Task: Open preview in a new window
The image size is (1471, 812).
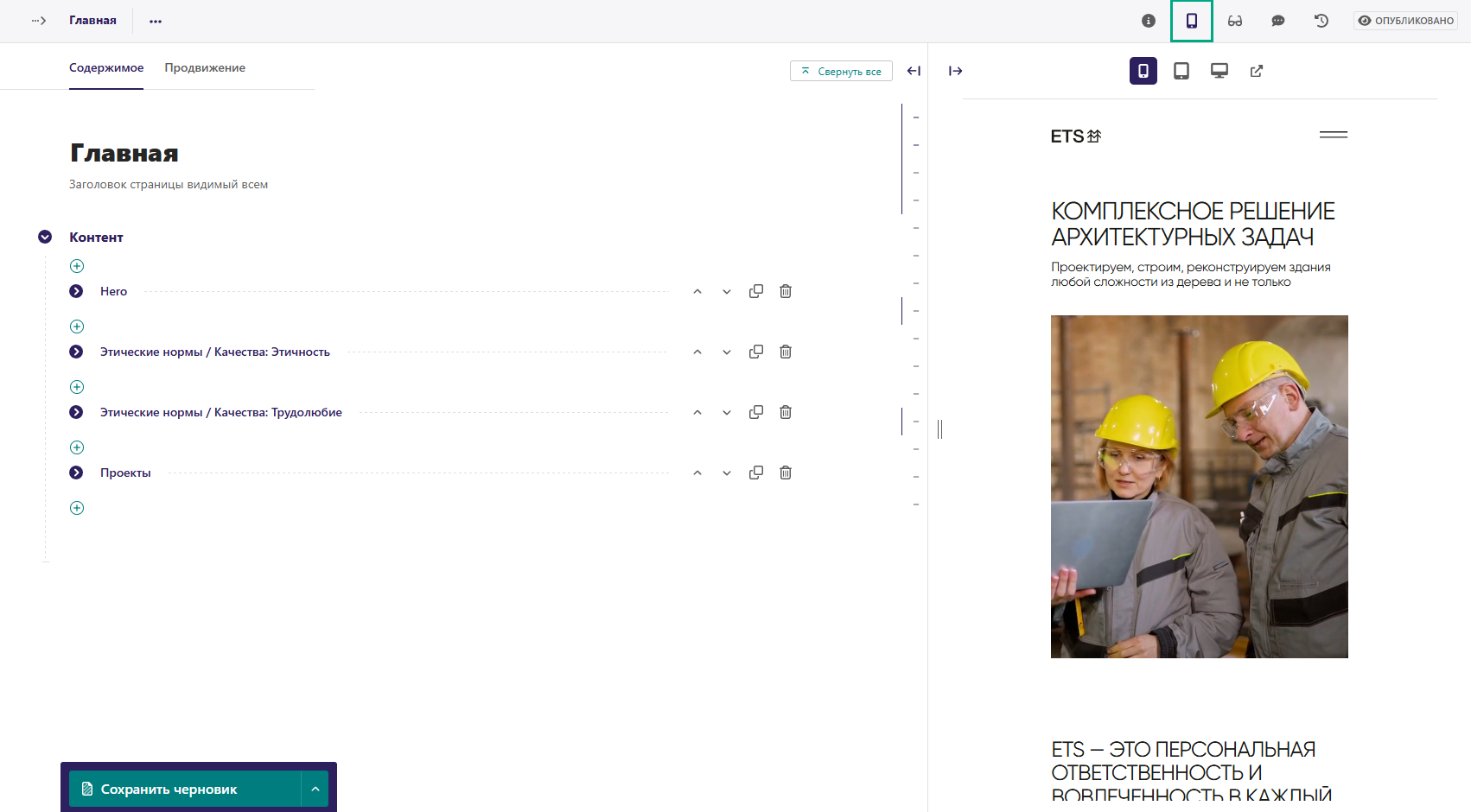Action: coord(1257,71)
